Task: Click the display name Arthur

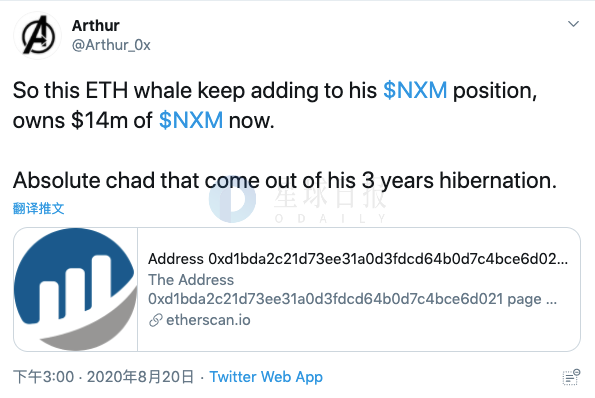Action: tap(96, 26)
